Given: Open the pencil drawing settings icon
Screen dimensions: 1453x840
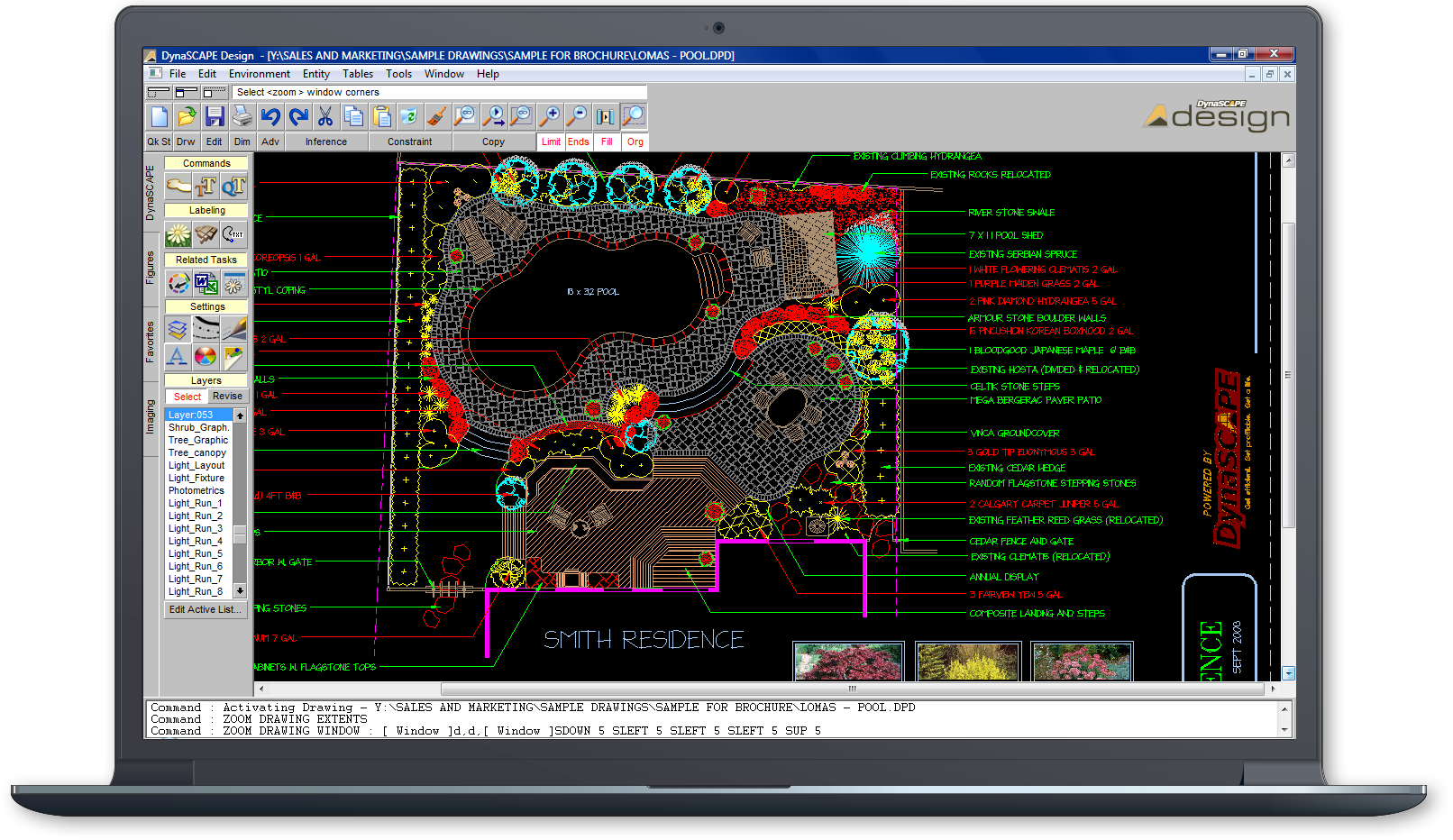Looking at the screenshot, I should [x=233, y=329].
